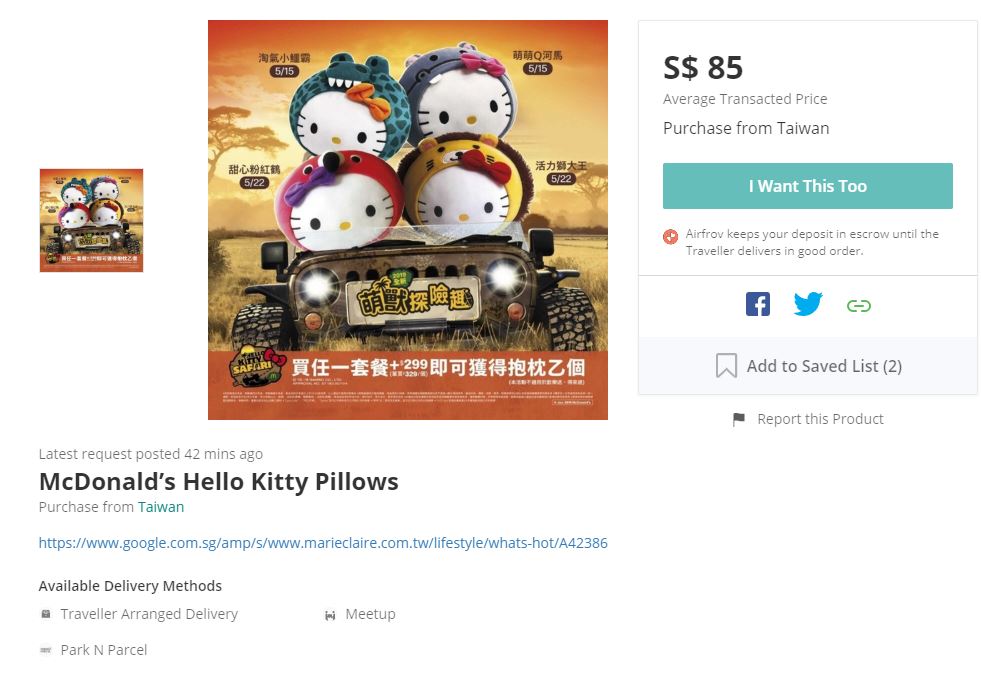Click the McDonald's Hello Kitty Pillows title
The image size is (981, 674).
(218, 481)
